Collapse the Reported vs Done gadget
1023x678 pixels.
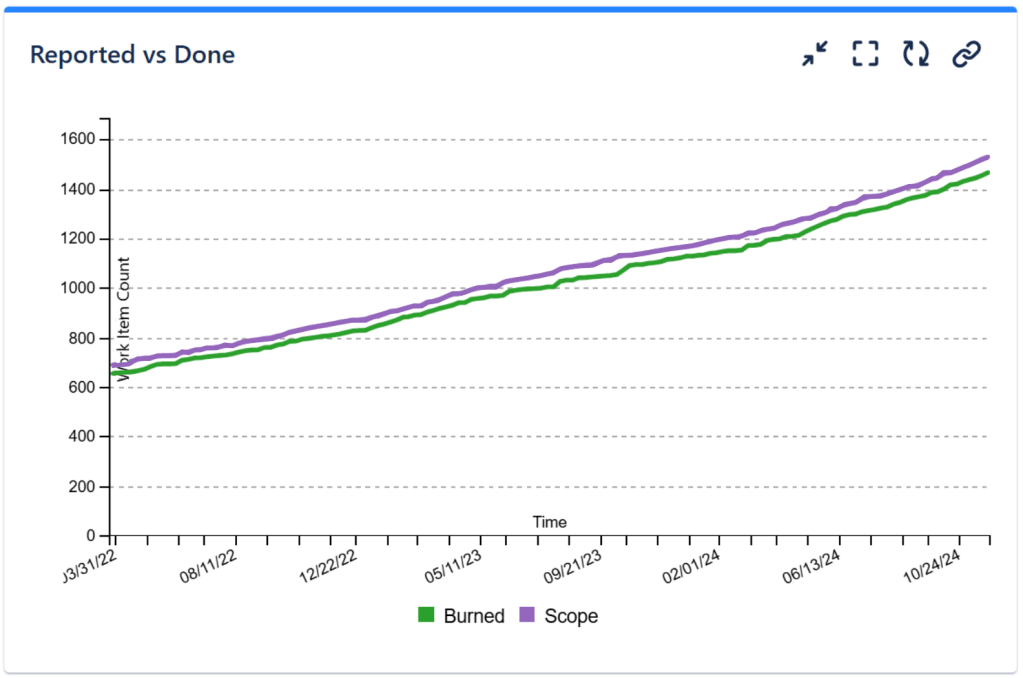816,54
